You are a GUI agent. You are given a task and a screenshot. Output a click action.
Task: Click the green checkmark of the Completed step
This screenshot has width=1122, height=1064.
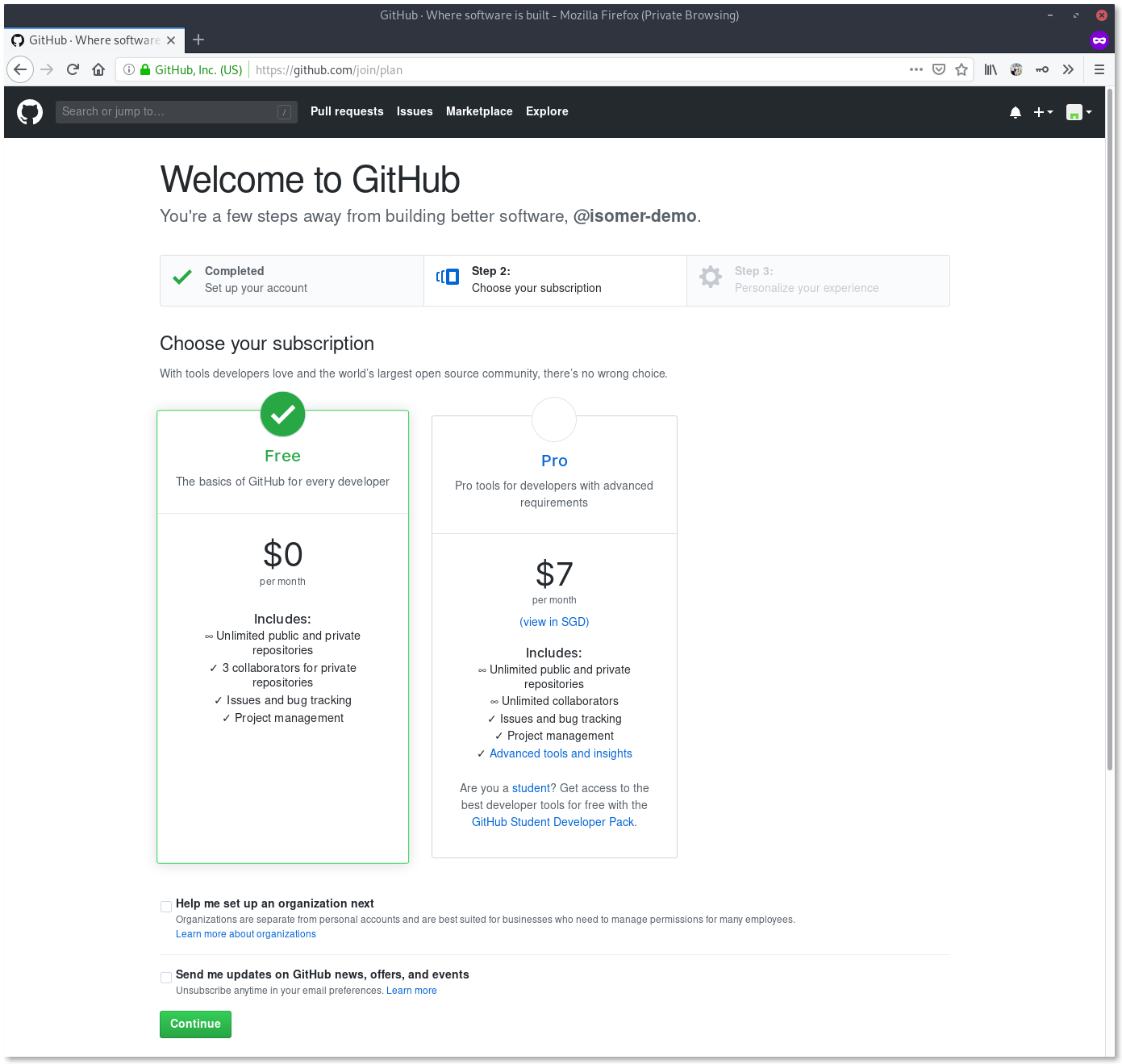[182, 277]
